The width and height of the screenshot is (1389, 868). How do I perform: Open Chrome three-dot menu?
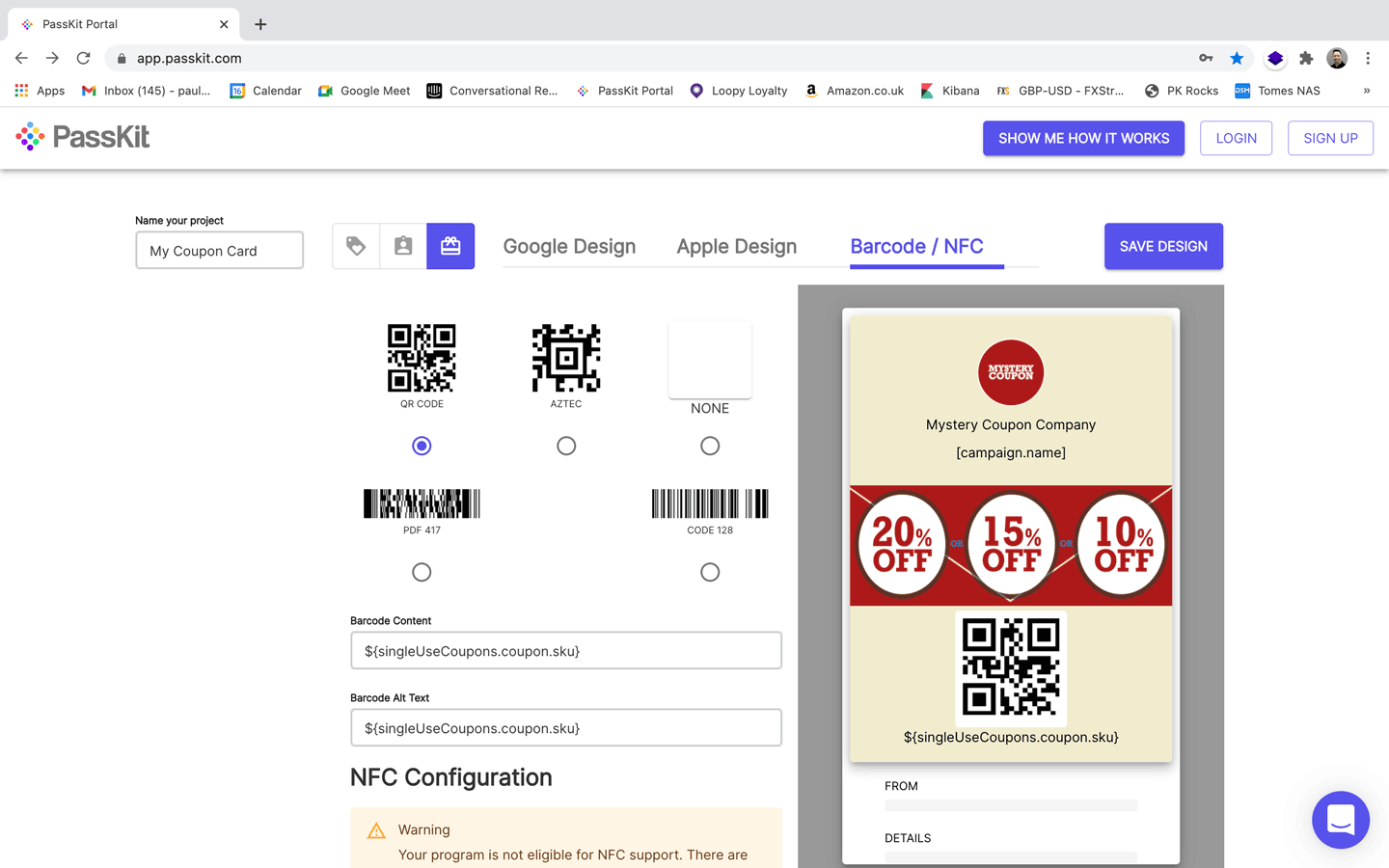[x=1368, y=58]
